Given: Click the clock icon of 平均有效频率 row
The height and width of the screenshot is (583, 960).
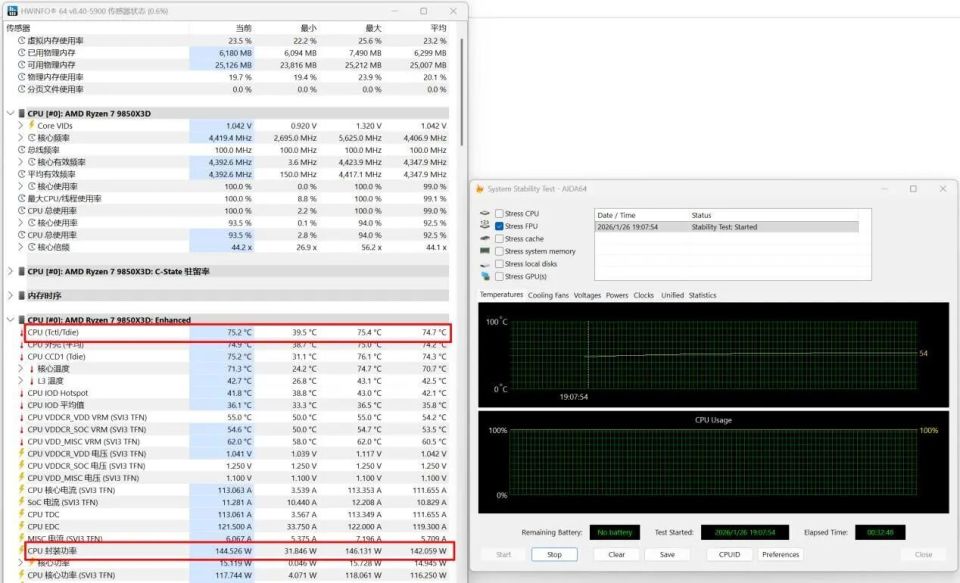Looking at the screenshot, I should 21,174.
